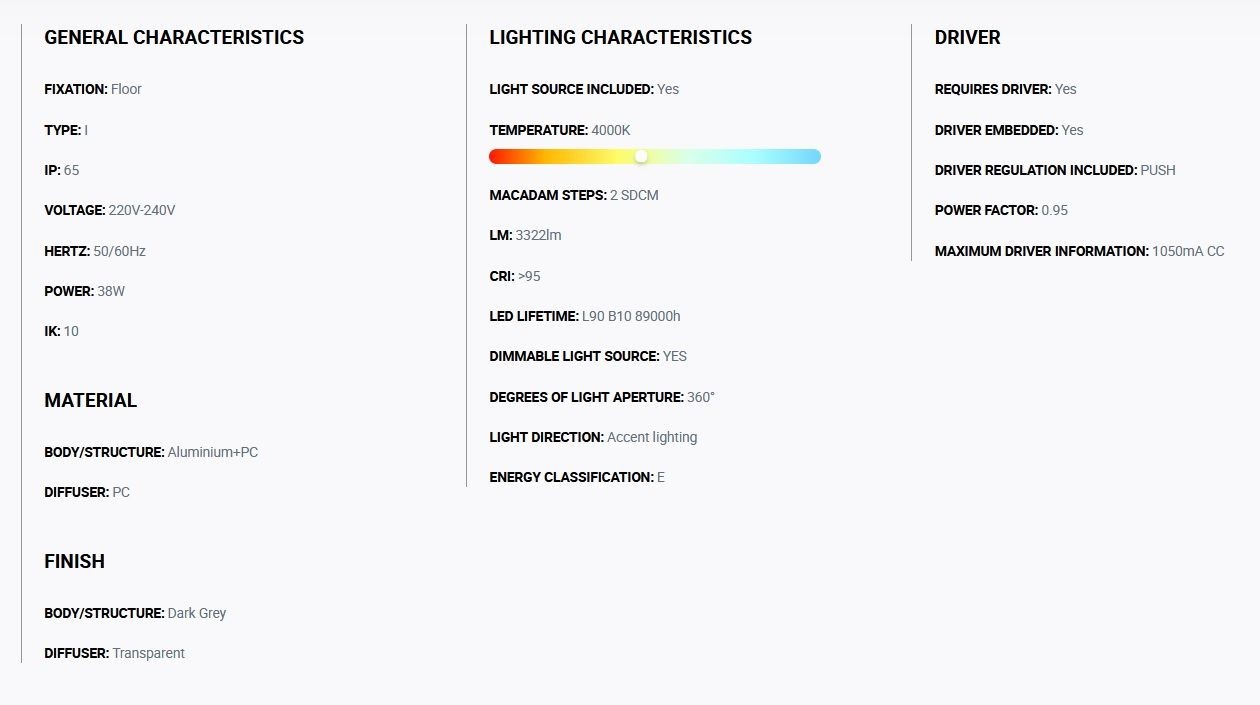Click the LM: 3322lm row
The width and height of the screenshot is (1260, 705).
point(526,235)
